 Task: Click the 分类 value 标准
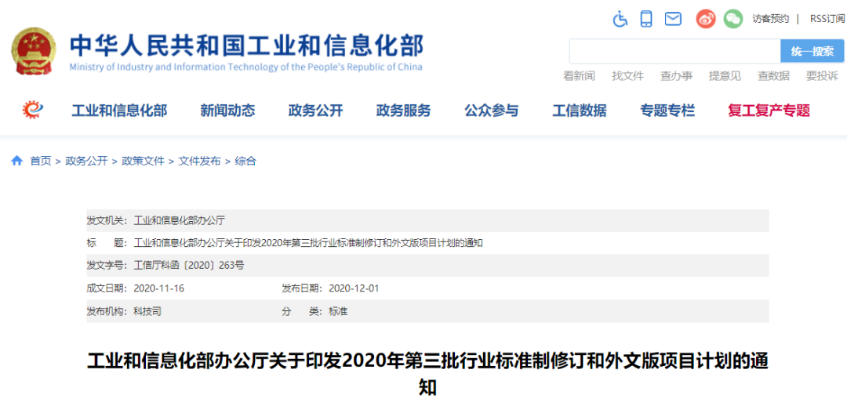(338, 312)
